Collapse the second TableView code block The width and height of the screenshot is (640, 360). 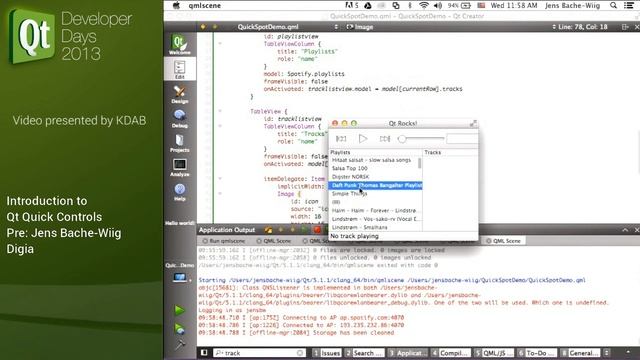click(220, 111)
